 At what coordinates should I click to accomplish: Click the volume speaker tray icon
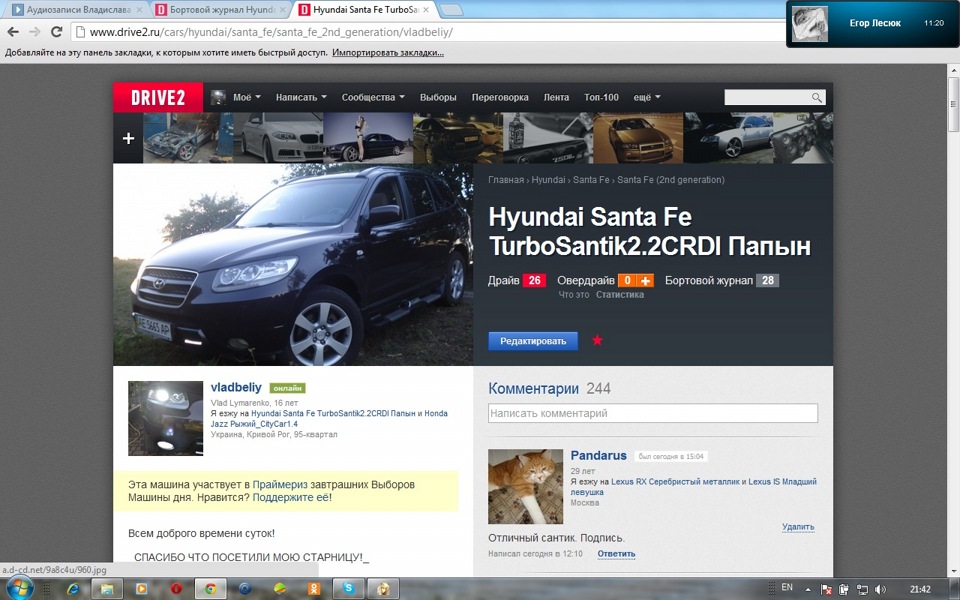click(880, 590)
